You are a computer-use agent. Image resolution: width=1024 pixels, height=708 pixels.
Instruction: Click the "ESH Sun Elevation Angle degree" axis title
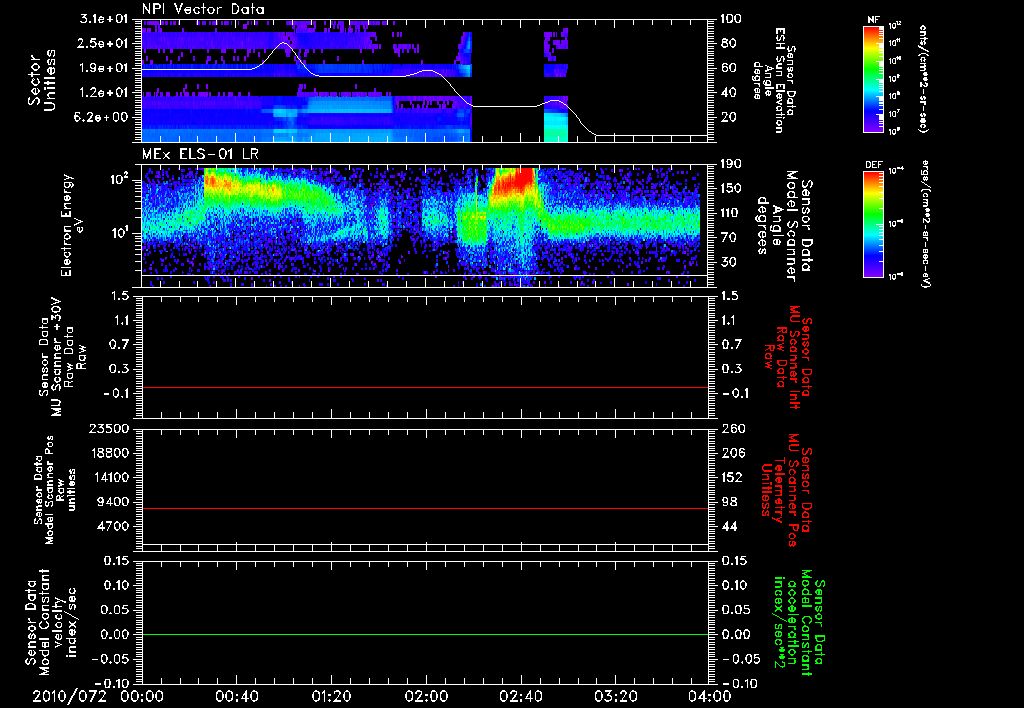[x=775, y=80]
